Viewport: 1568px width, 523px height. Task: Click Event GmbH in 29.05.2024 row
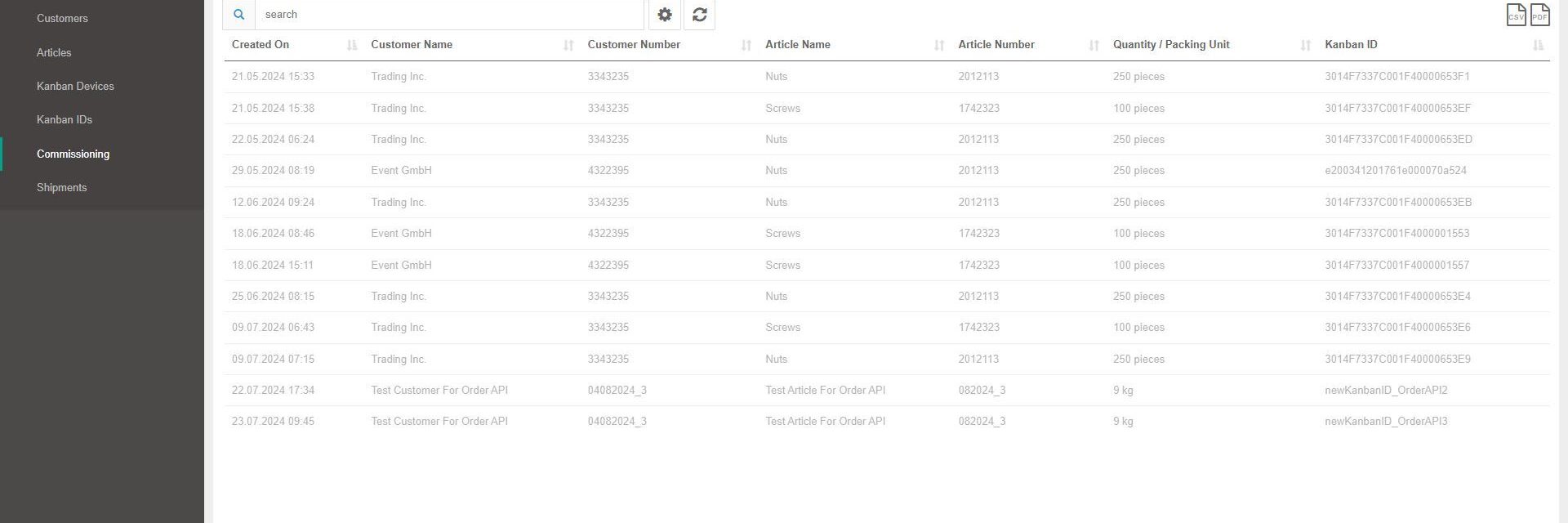click(x=401, y=171)
